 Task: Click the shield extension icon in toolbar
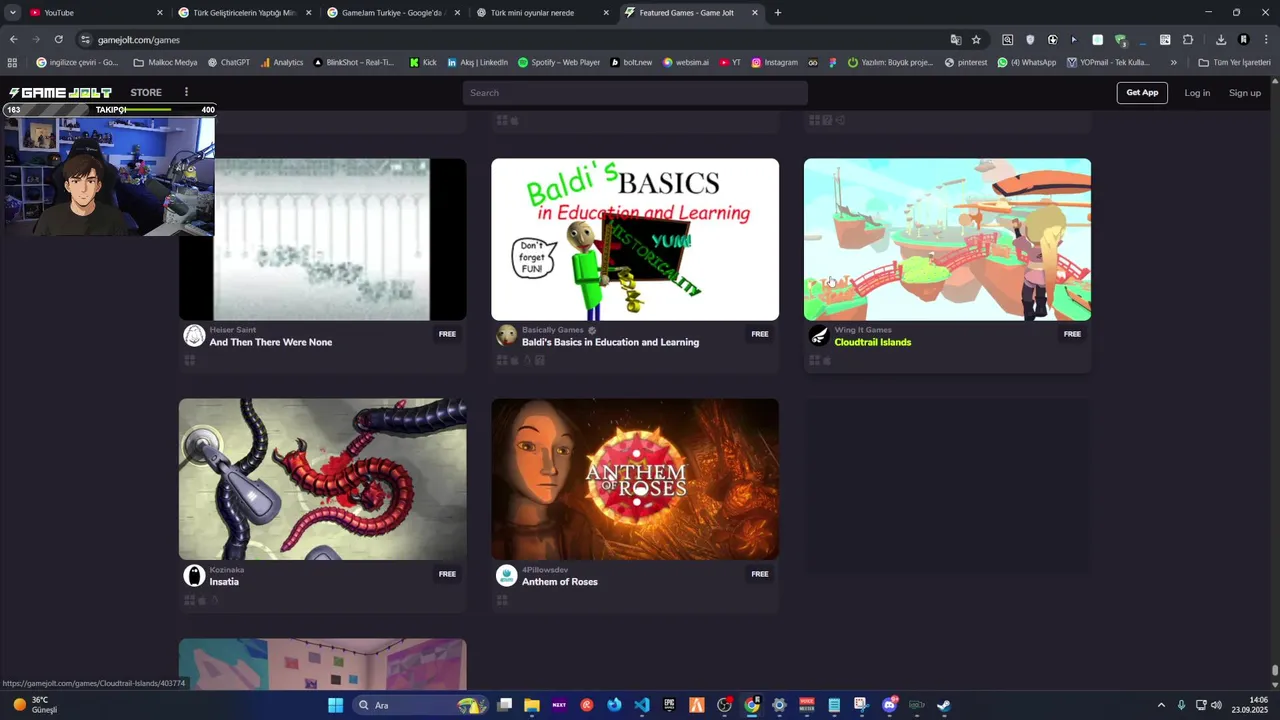click(1030, 40)
